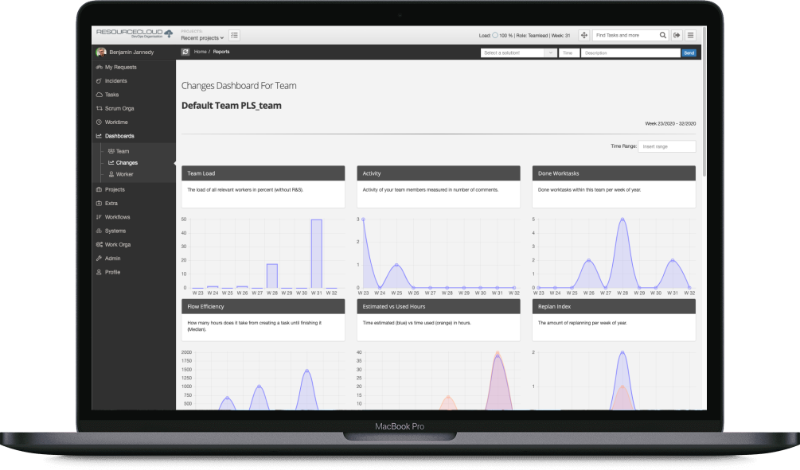
Task: Click the Time Range insert range field
Action: [x=667, y=146]
